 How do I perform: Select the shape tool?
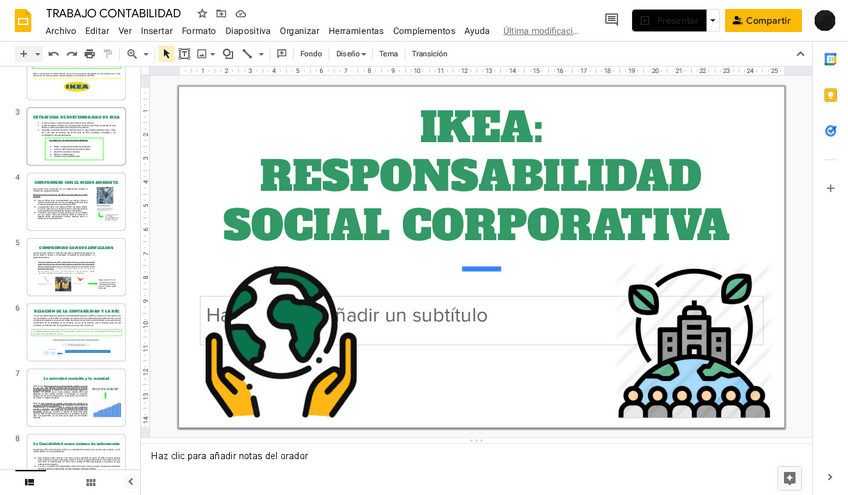click(228, 54)
